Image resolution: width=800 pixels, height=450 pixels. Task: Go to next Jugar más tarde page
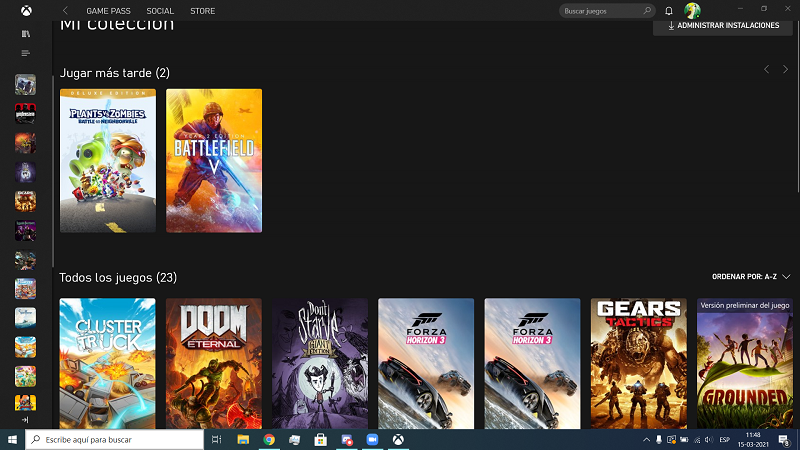click(785, 69)
